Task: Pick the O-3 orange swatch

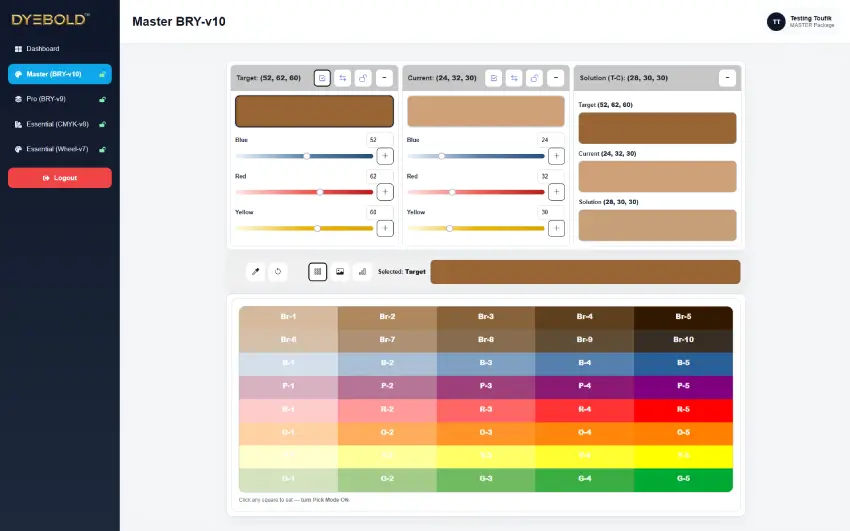Action: [x=486, y=432]
